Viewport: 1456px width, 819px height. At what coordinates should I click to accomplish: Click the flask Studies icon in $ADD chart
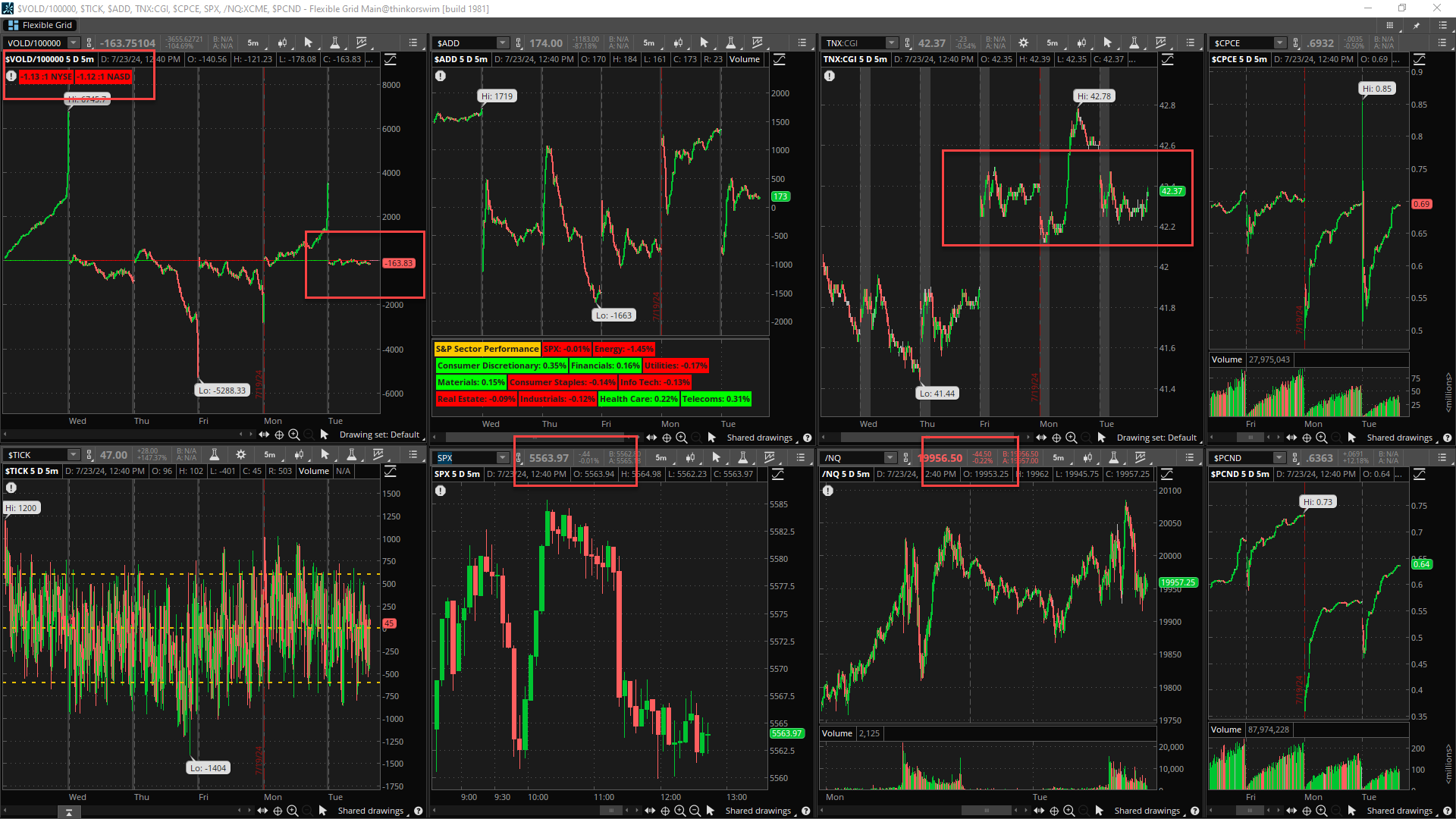[x=730, y=43]
